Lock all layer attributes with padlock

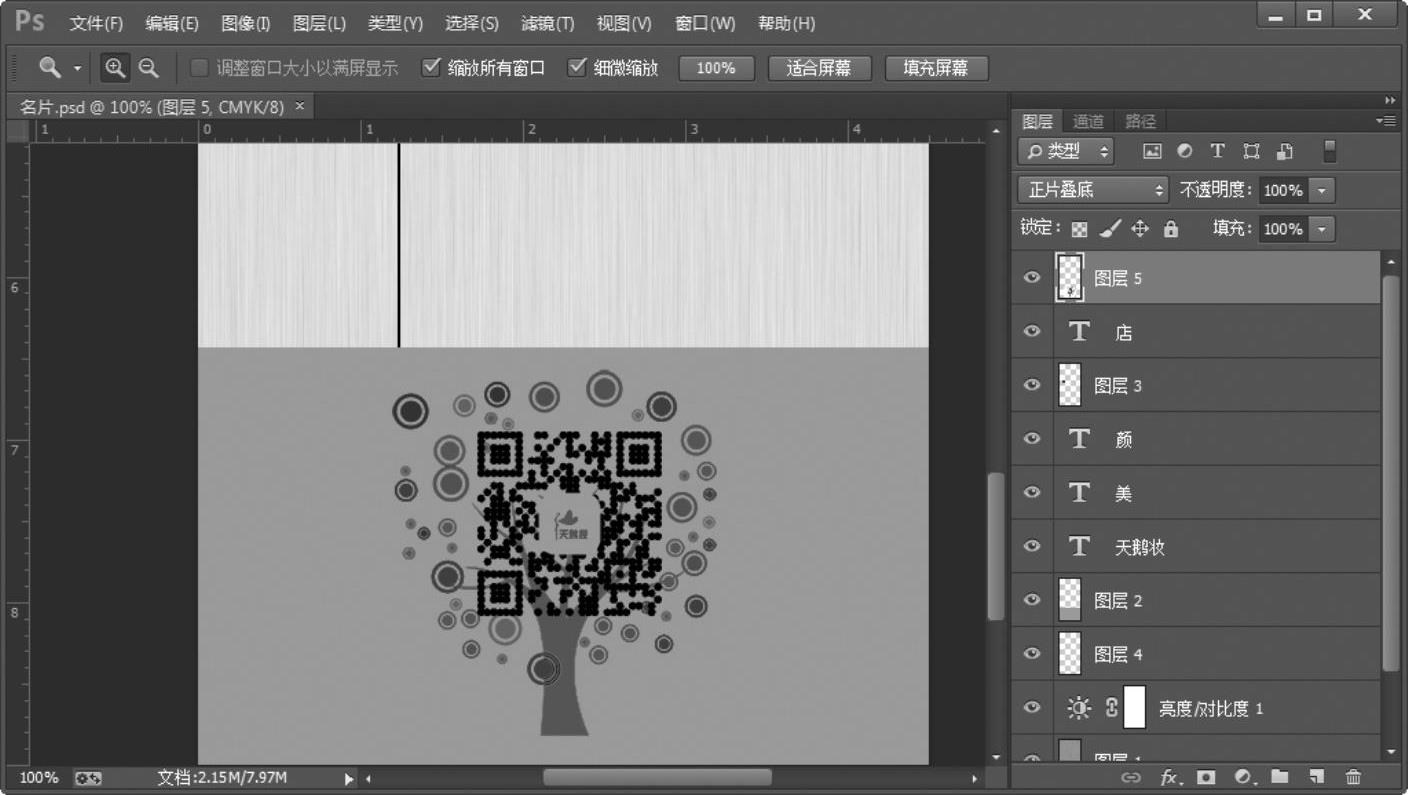tap(1171, 229)
